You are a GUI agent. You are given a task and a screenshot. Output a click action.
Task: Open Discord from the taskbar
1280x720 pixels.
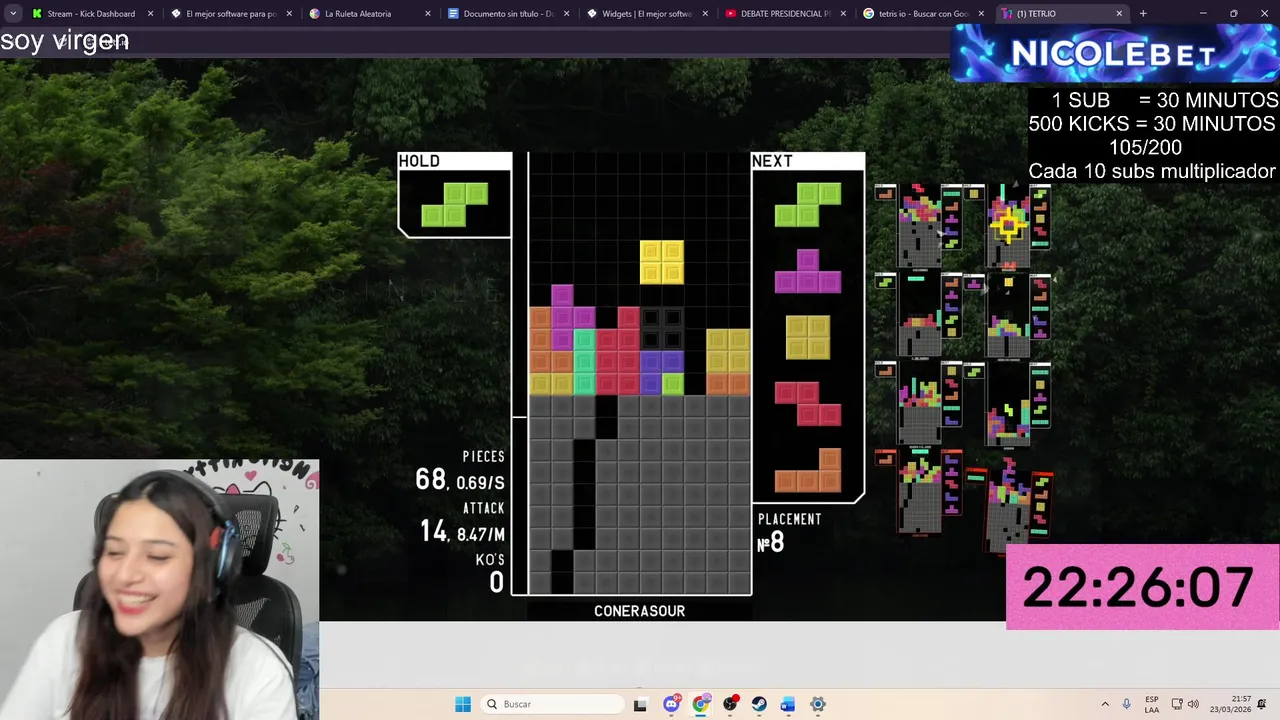coord(671,704)
